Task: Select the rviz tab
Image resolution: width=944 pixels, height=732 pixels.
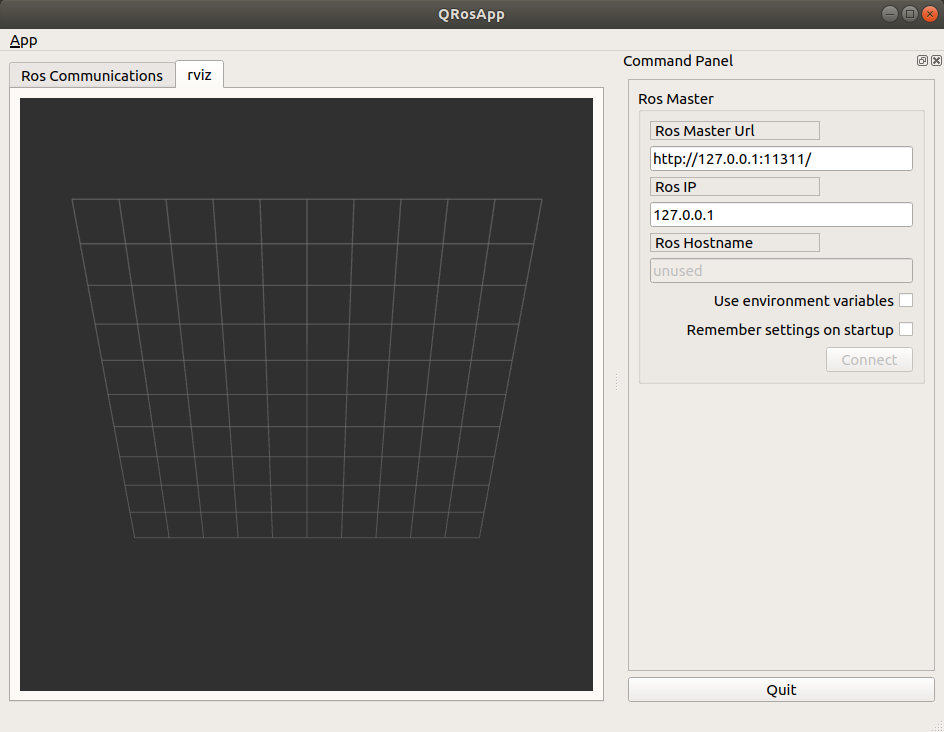Action: [199, 75]
